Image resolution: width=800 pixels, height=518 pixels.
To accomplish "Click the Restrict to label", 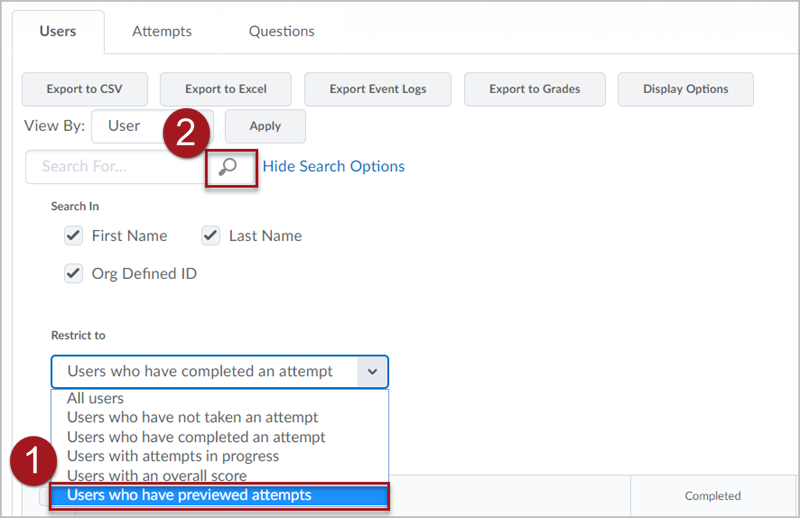I will (78, 335).
